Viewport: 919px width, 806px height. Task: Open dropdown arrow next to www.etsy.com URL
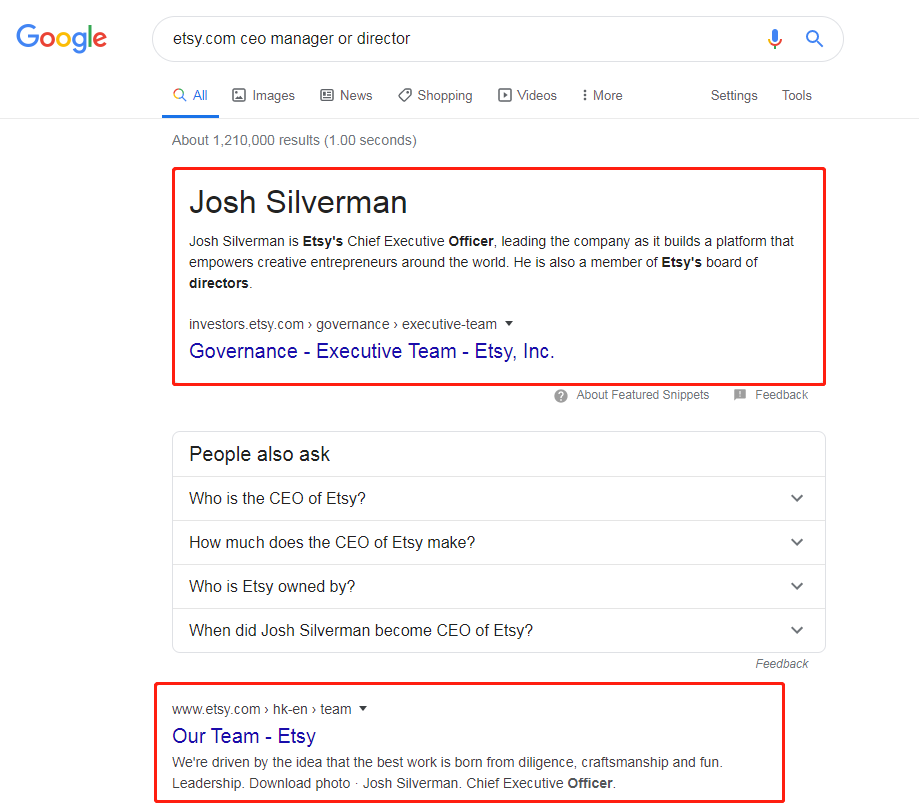(x=363, y=709)
